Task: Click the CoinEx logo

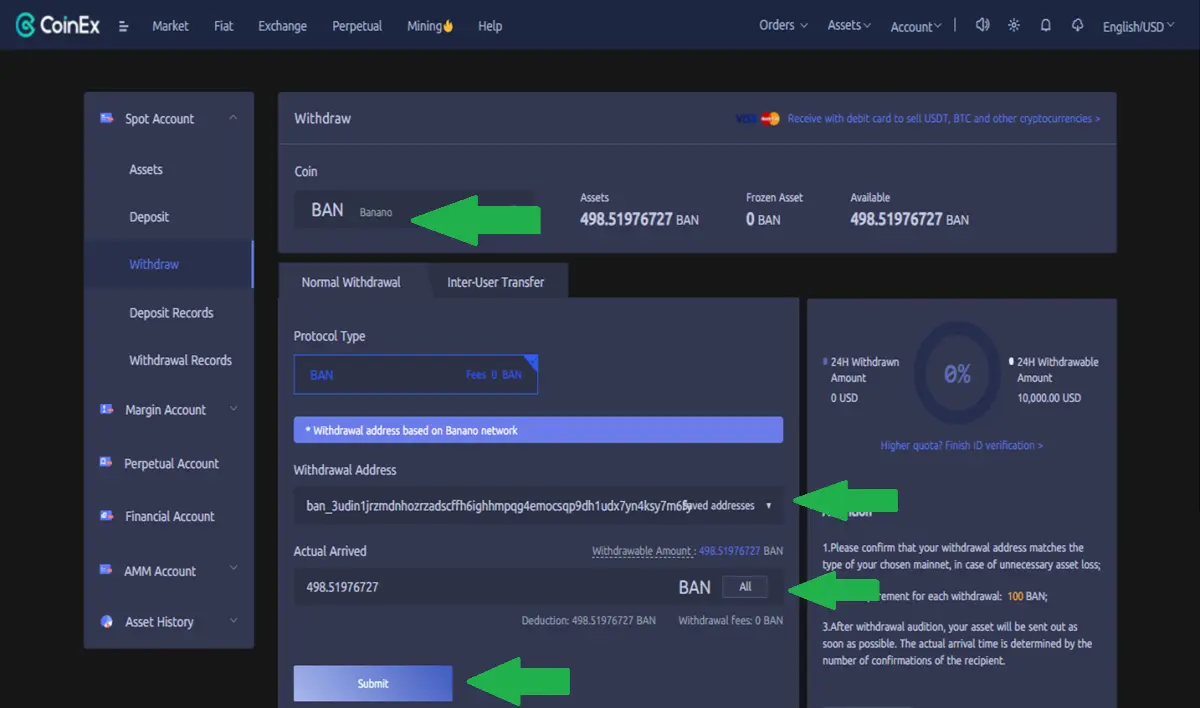Action: (x=57, y=25)
